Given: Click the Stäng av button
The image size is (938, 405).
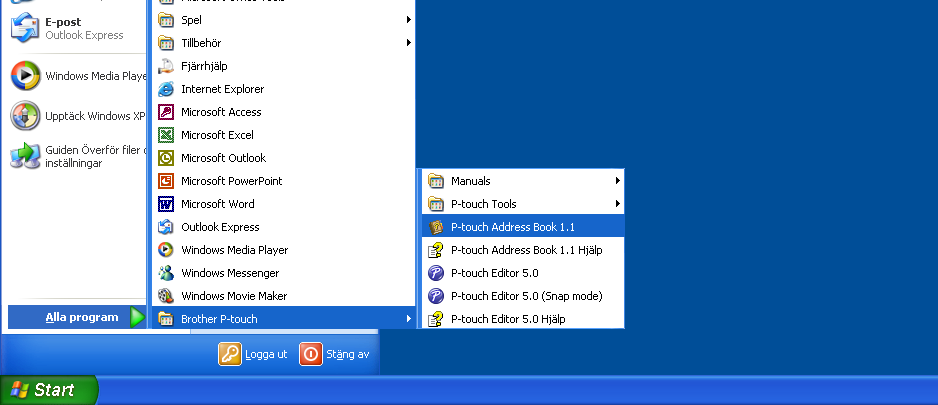Looking at the screenshot, I should [x=334, y=354].
